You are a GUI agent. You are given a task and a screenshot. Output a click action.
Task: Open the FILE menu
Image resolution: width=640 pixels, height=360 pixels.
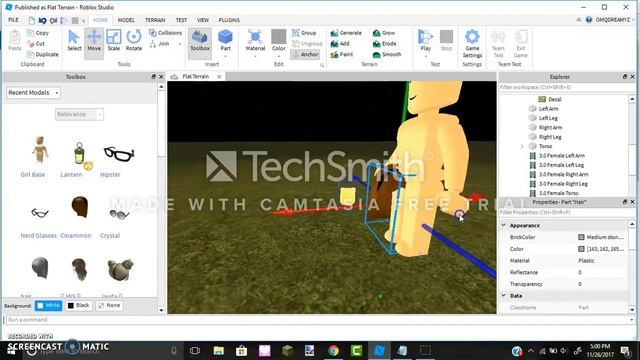[x=13, y=20]
